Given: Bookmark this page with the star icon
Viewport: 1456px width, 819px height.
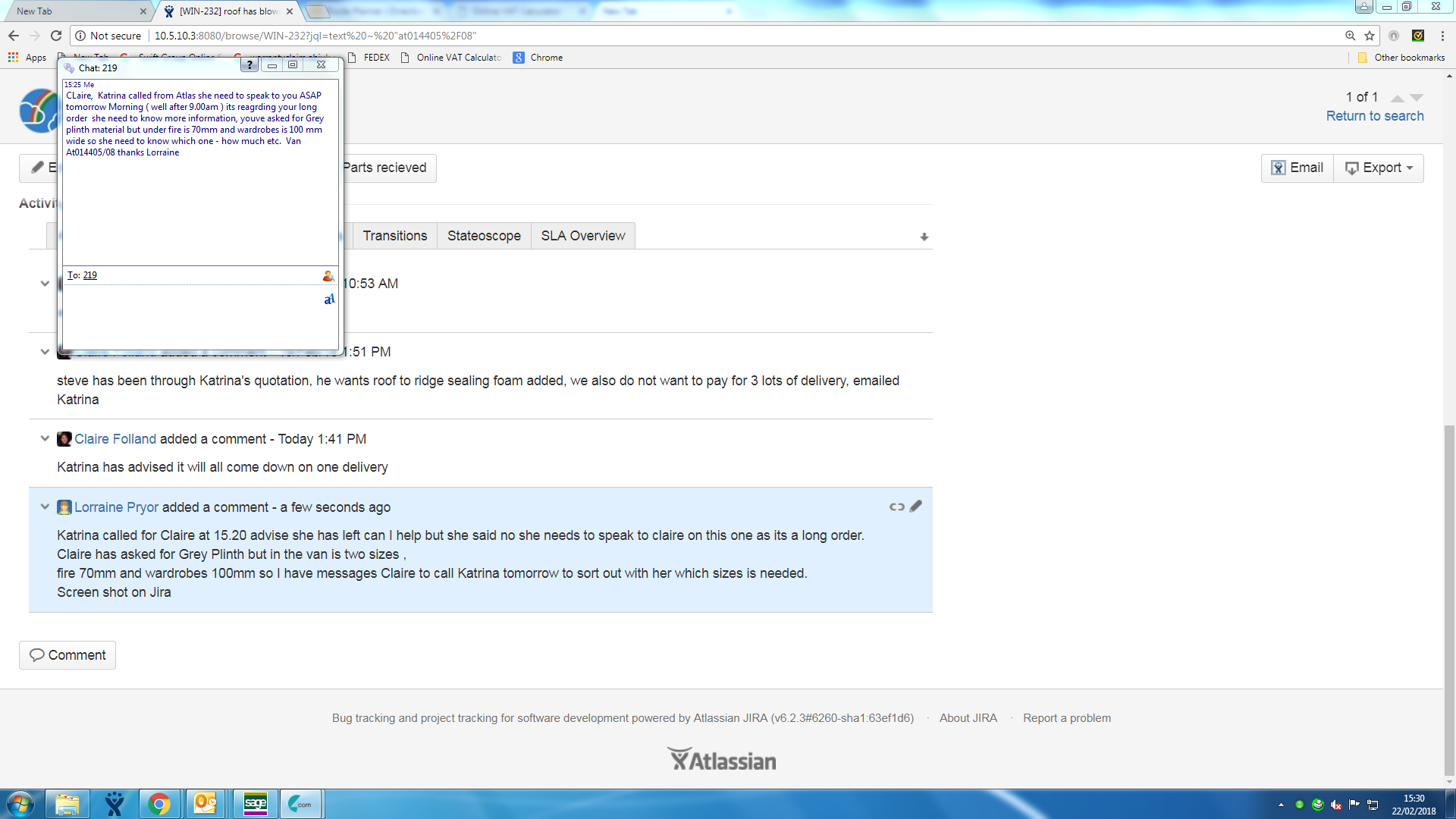Looking at the screenshot, I should pyautogui.click(x=1370, y=36).
